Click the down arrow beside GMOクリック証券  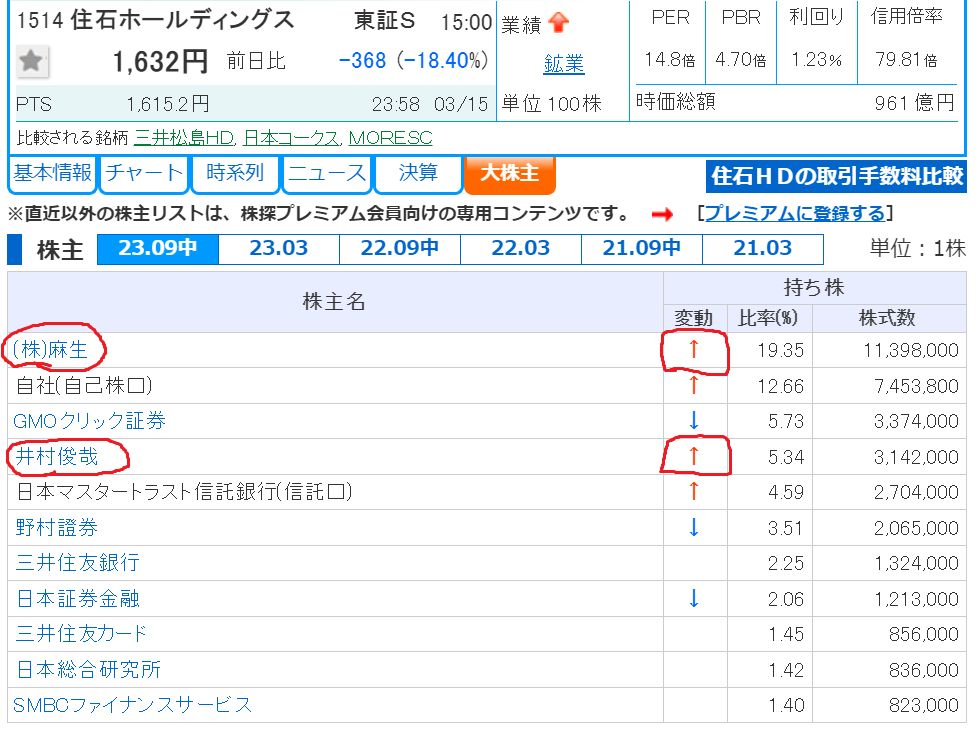(x=694, y=421)
